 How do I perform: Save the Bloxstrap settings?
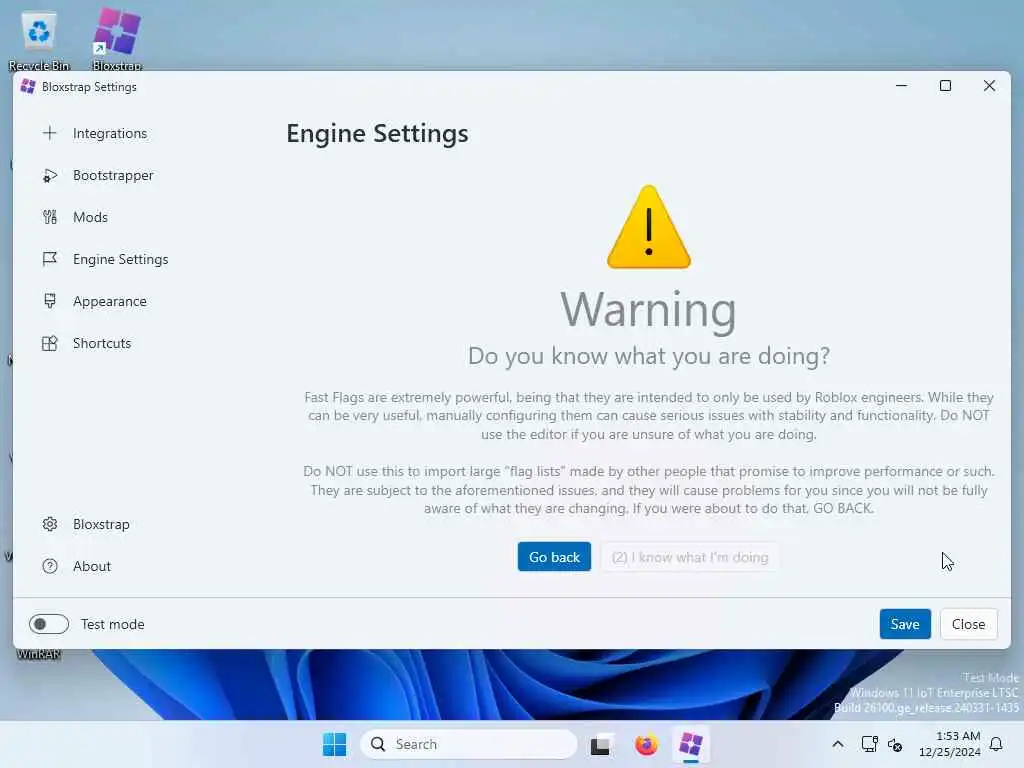(905, 624)
